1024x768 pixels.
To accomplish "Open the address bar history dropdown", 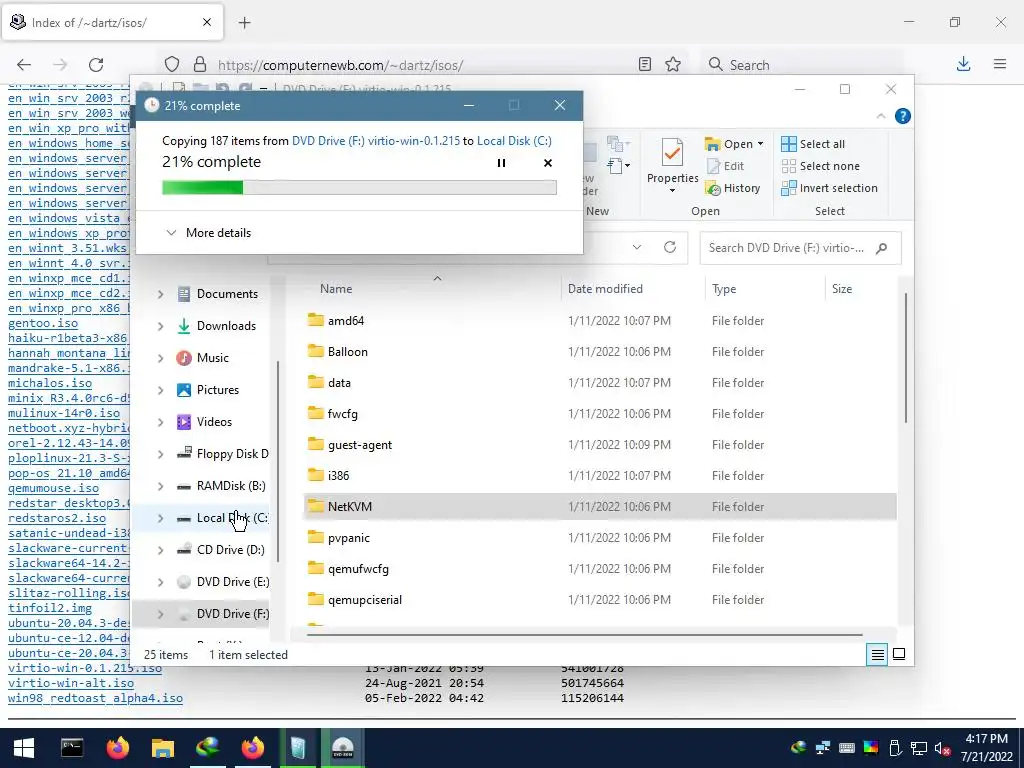I will [637, 248].
